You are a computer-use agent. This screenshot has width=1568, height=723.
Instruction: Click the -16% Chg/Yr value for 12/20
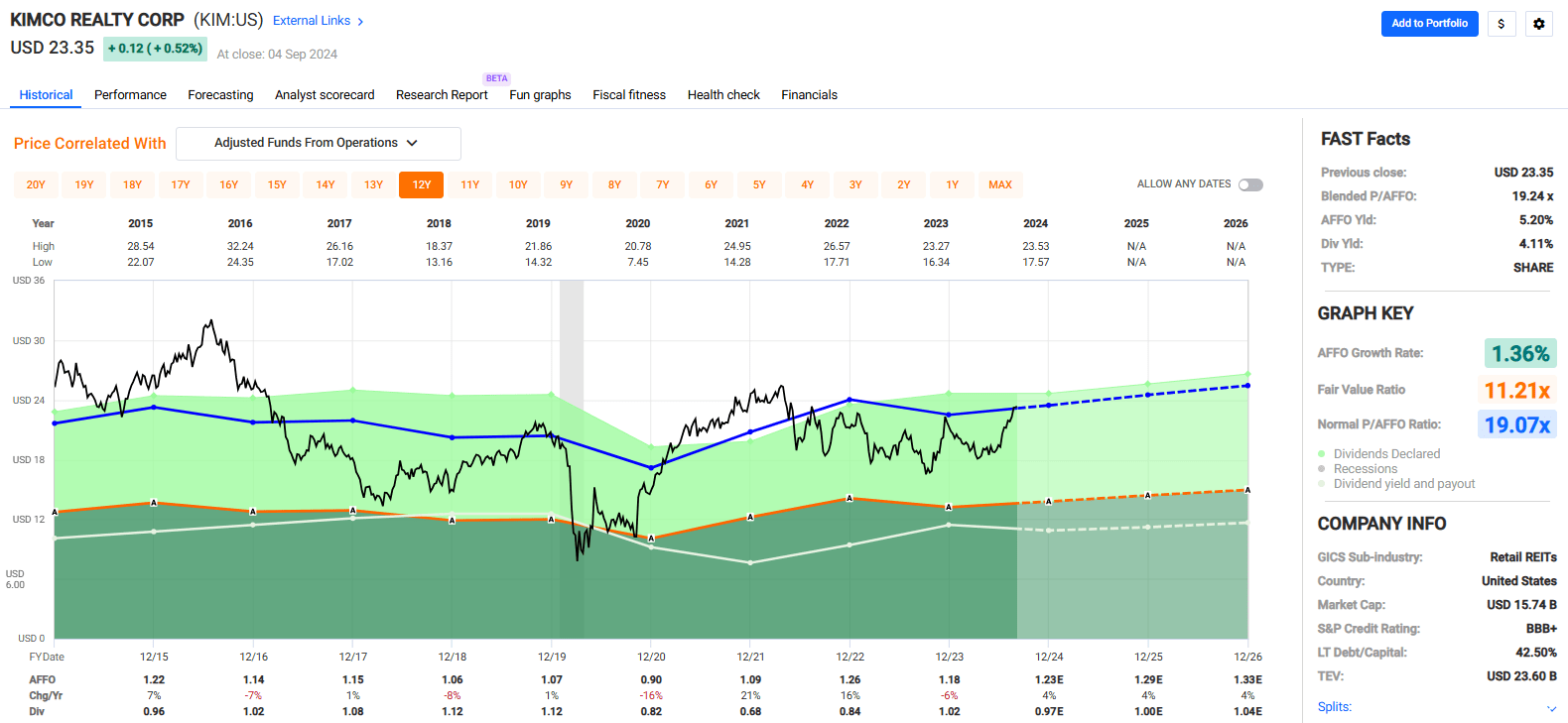[651, 696]
